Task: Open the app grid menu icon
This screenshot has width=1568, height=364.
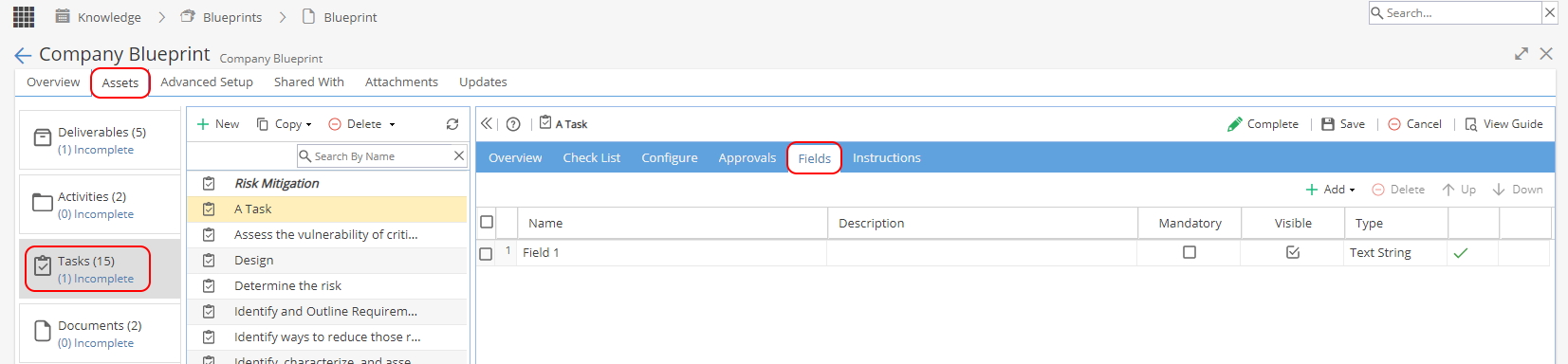Action: pos(24,16)
